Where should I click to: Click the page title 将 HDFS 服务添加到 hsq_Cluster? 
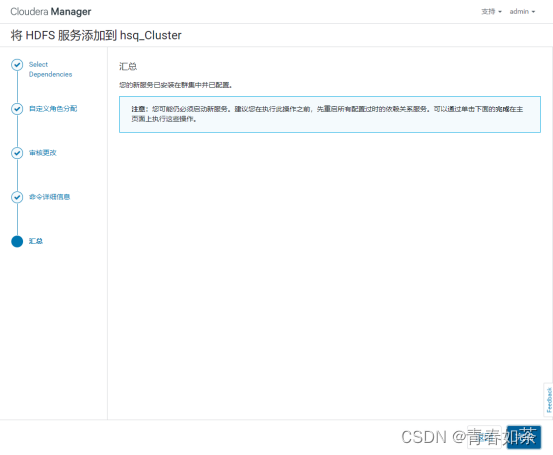click(x=96, y=35)
